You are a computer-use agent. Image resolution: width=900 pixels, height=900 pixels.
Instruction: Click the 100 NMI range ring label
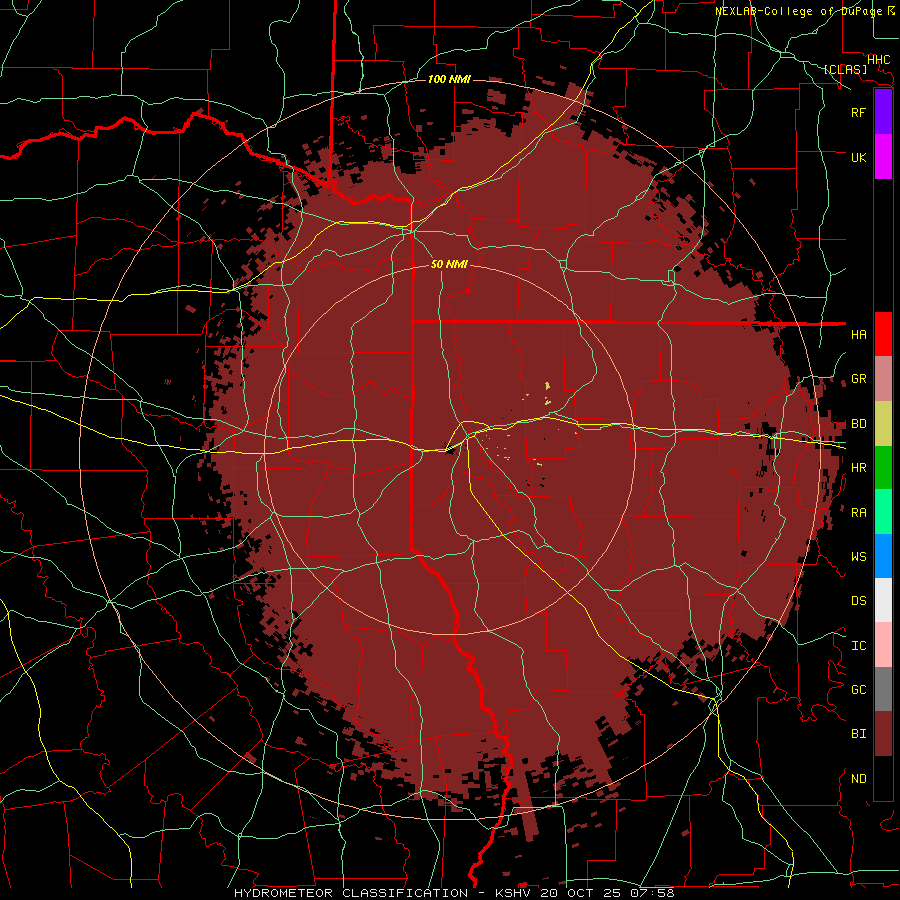coord(449,79)
